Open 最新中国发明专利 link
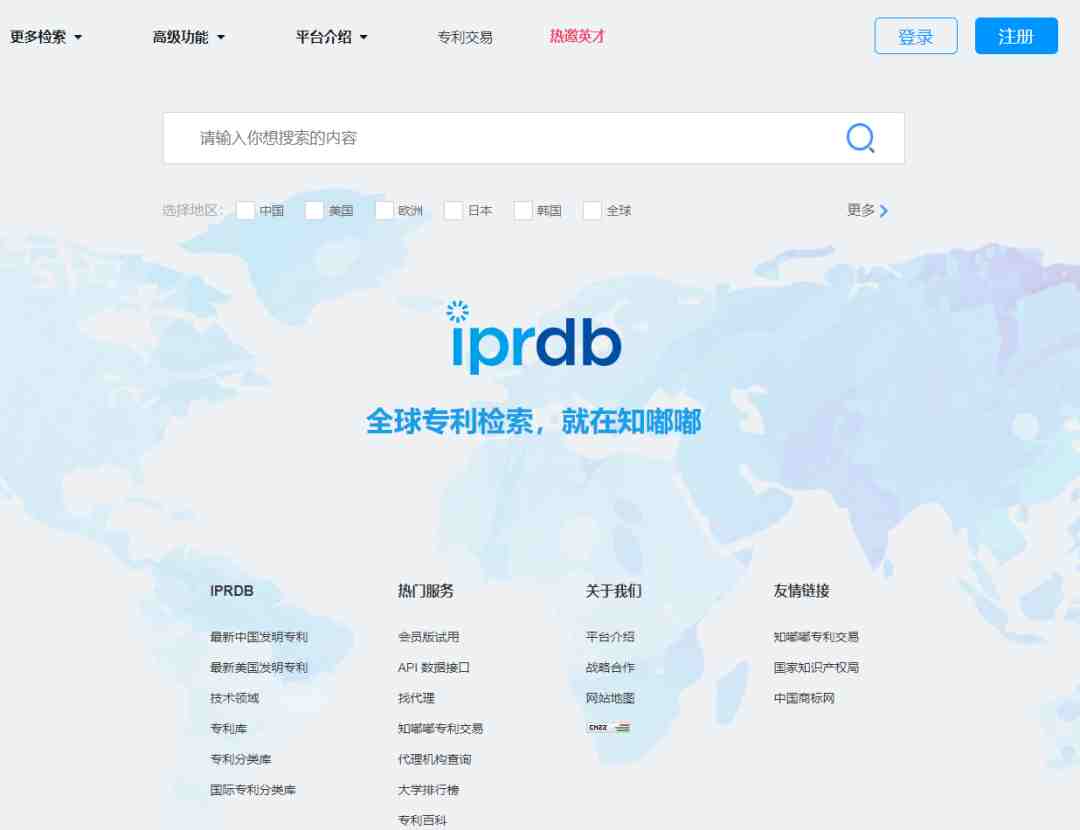Image resolution: width=1080 pixels, height=830 pixels. click(259, 637)
